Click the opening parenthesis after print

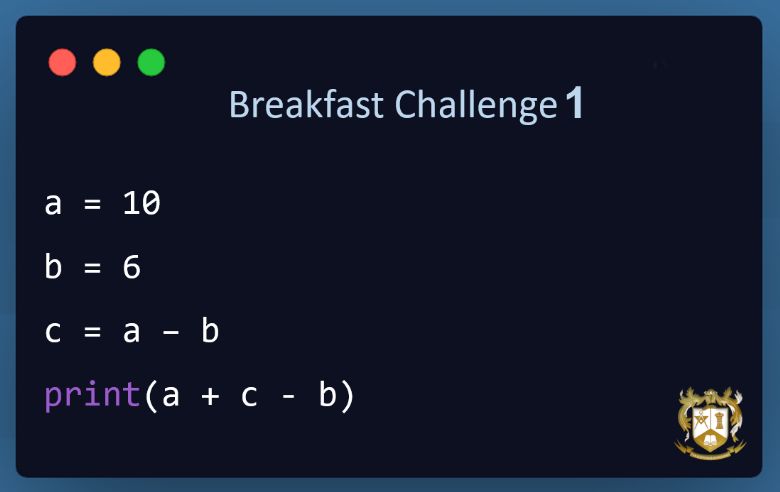tap(151, 396)
